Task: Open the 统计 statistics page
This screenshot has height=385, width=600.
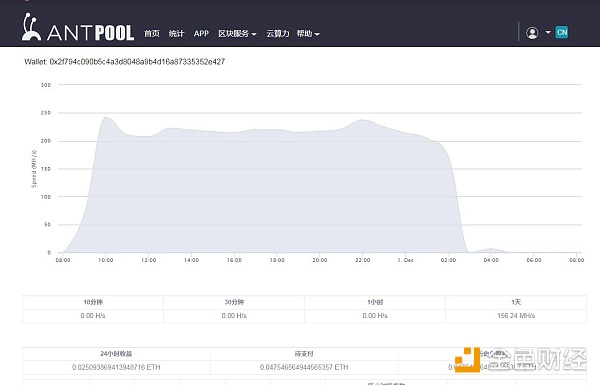Action: 176,34
